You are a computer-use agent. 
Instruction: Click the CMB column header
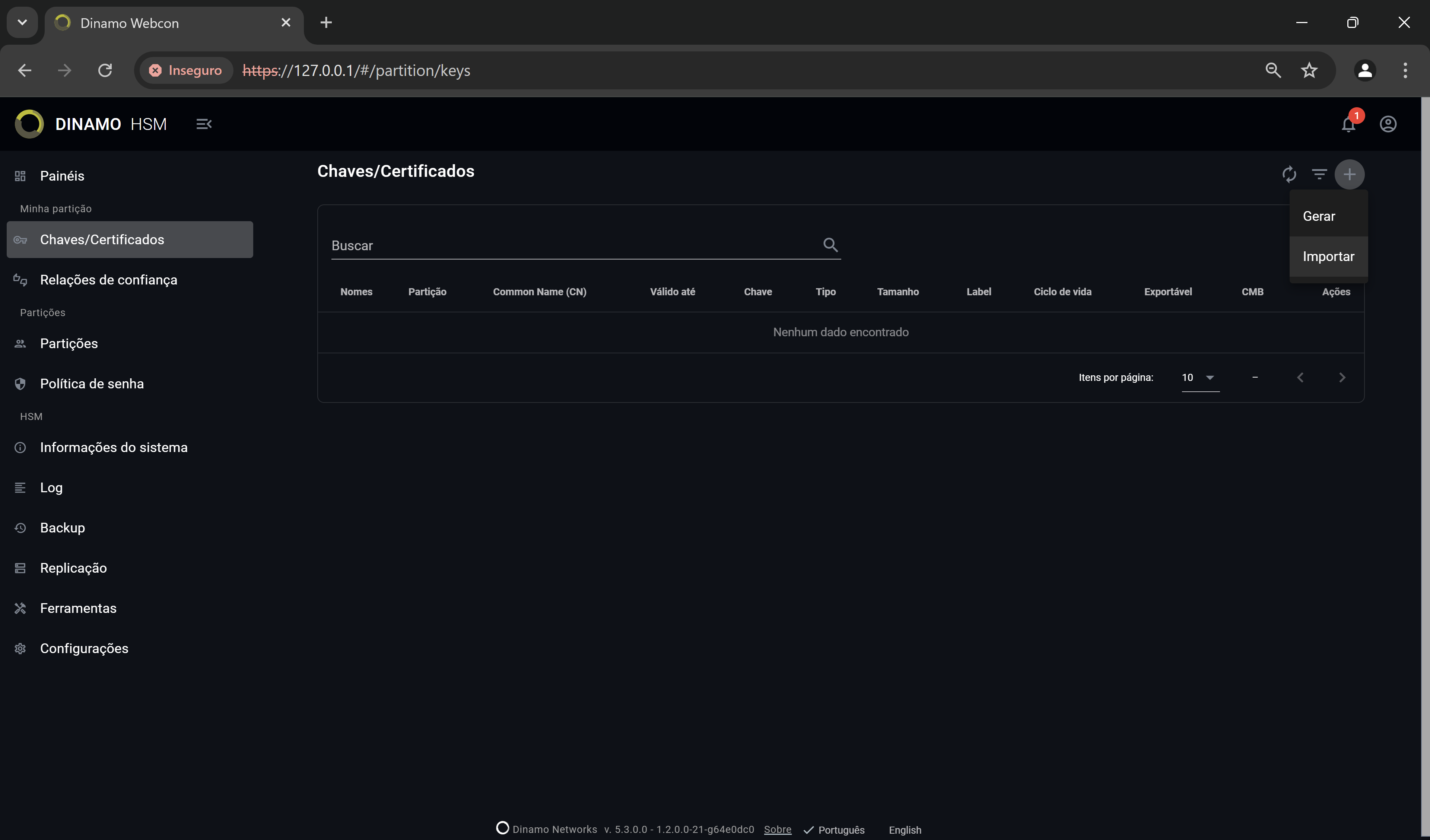click(x=1252, y=292)
